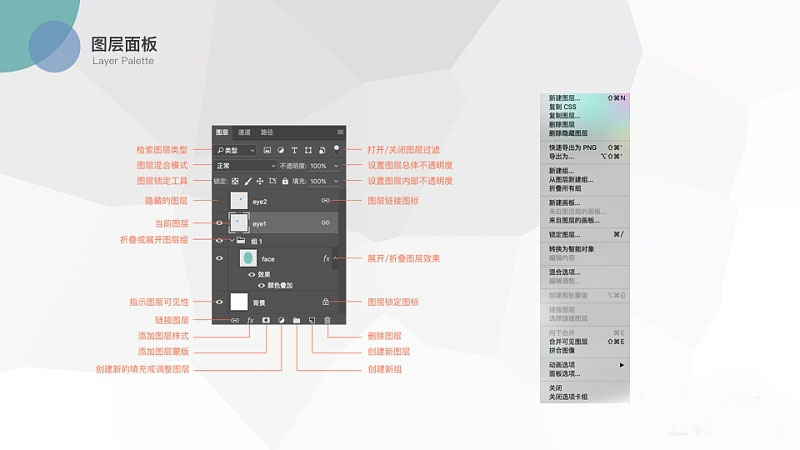Delete layer using the trash icon
Viewport: 800px width, 450px height.
point(327,320)
